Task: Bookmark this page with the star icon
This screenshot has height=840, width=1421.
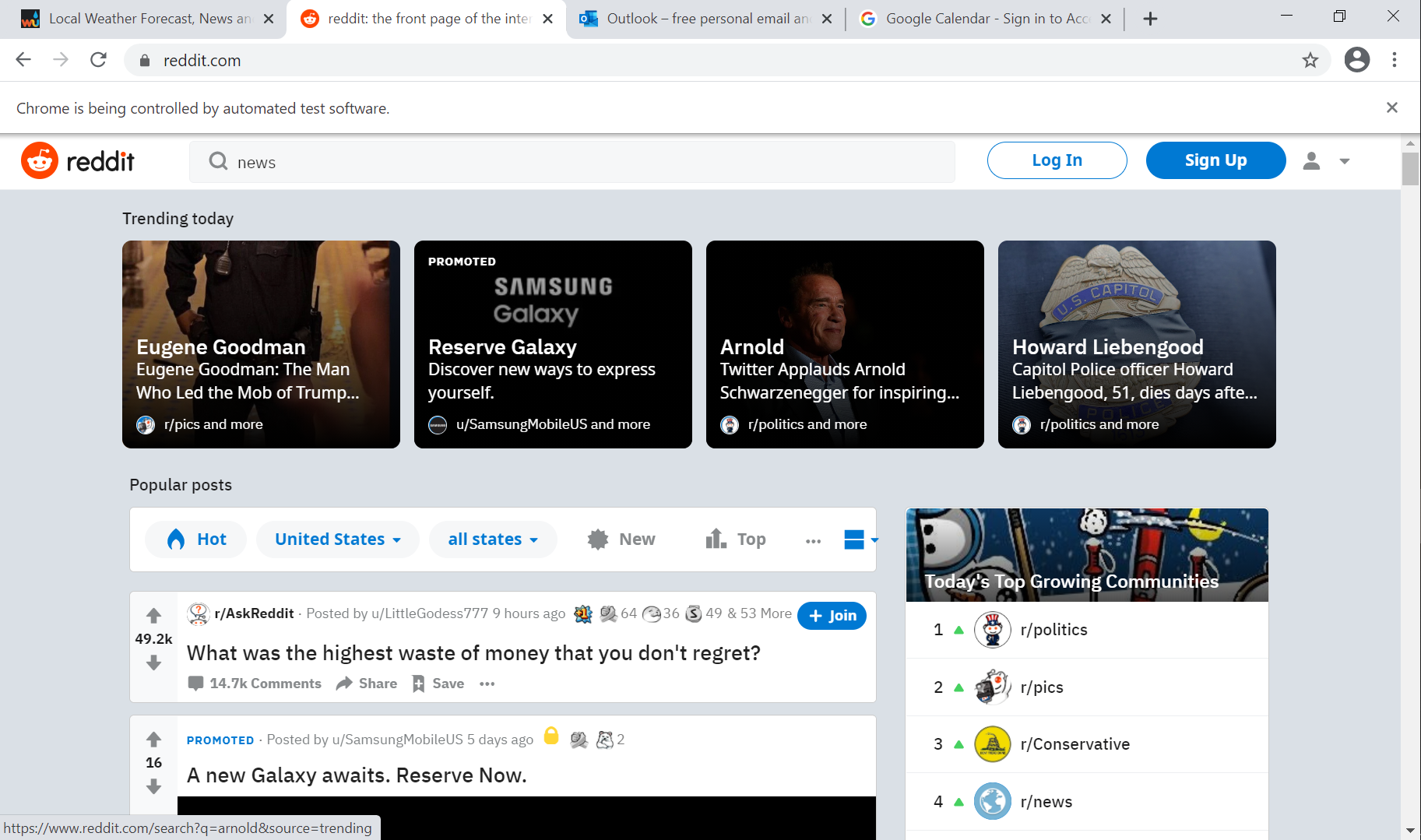Action: coord(1310,60)
